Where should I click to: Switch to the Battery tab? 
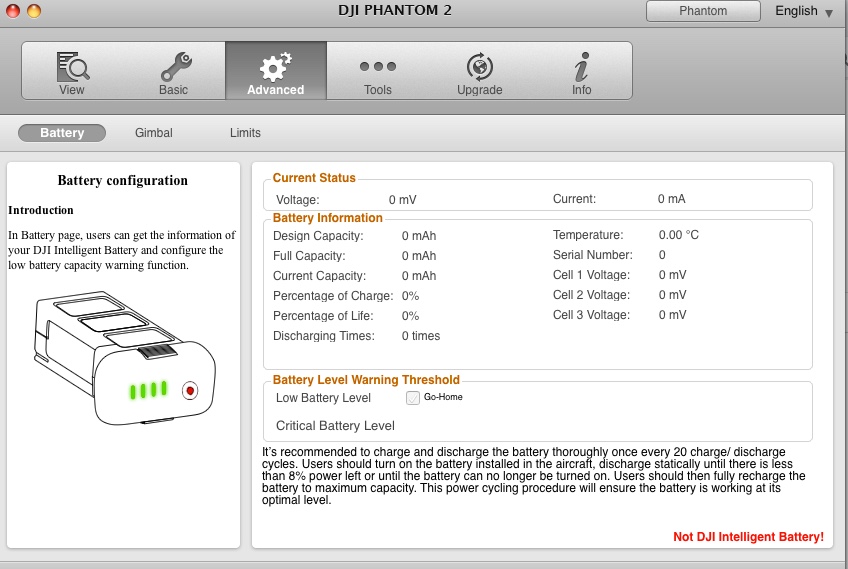[x=62, y=133]
